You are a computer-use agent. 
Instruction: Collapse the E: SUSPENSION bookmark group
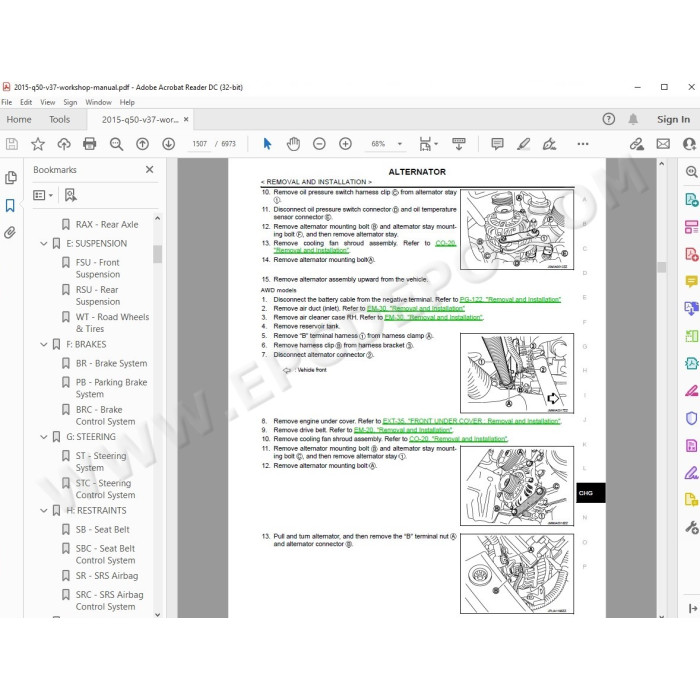pyautogui.click(x=44, y=244)
